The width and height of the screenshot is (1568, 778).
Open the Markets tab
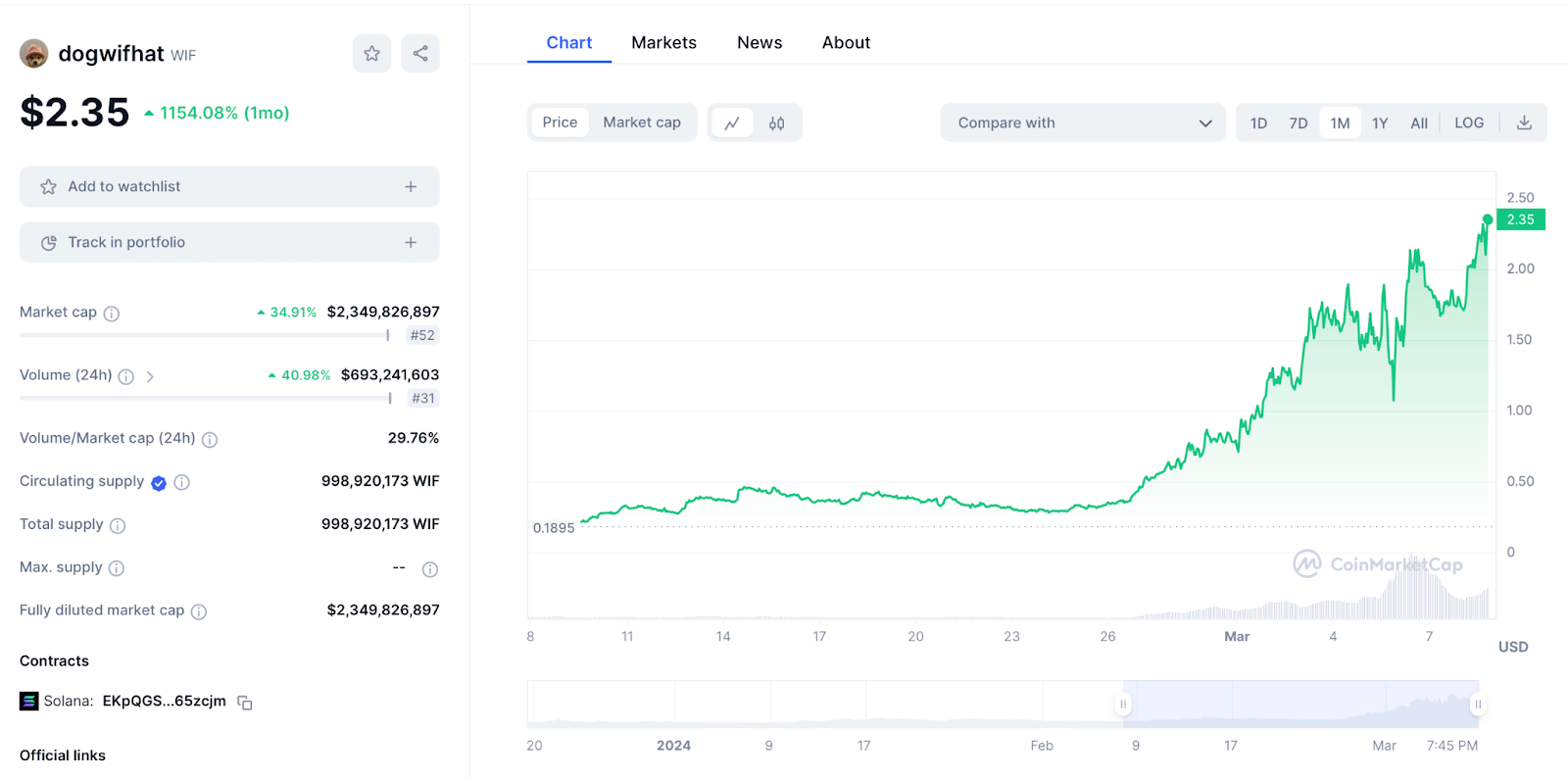[x=664, y=43]
